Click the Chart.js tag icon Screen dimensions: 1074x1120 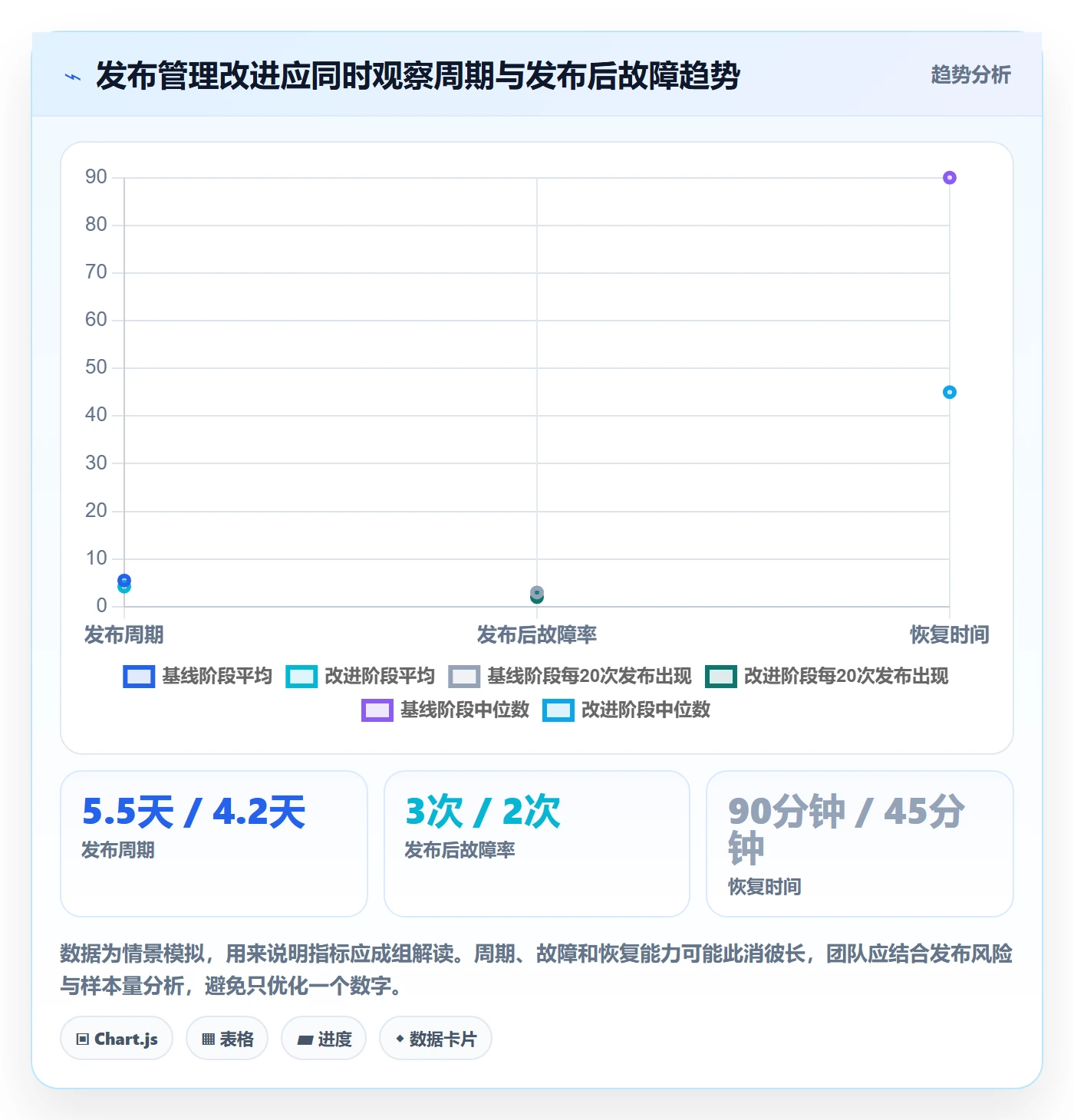83,1039
